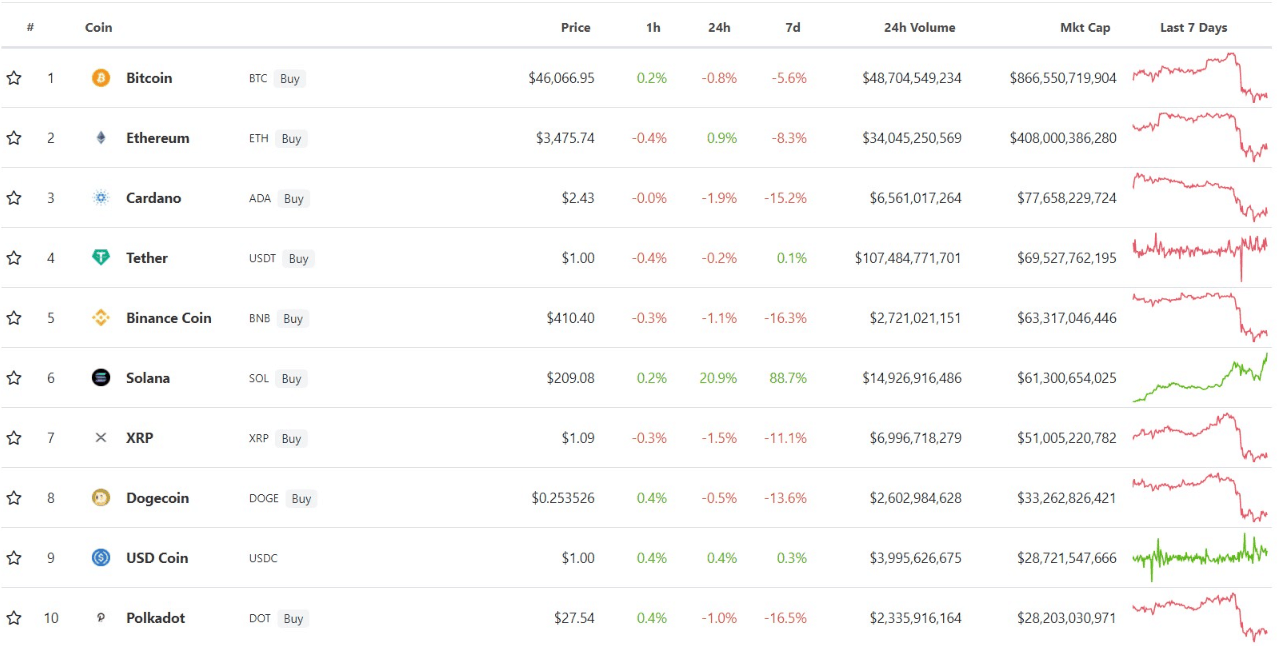1282x647 pixels.
Task: Open Tether via its logo icon
Action: click(x=100, y=258)
